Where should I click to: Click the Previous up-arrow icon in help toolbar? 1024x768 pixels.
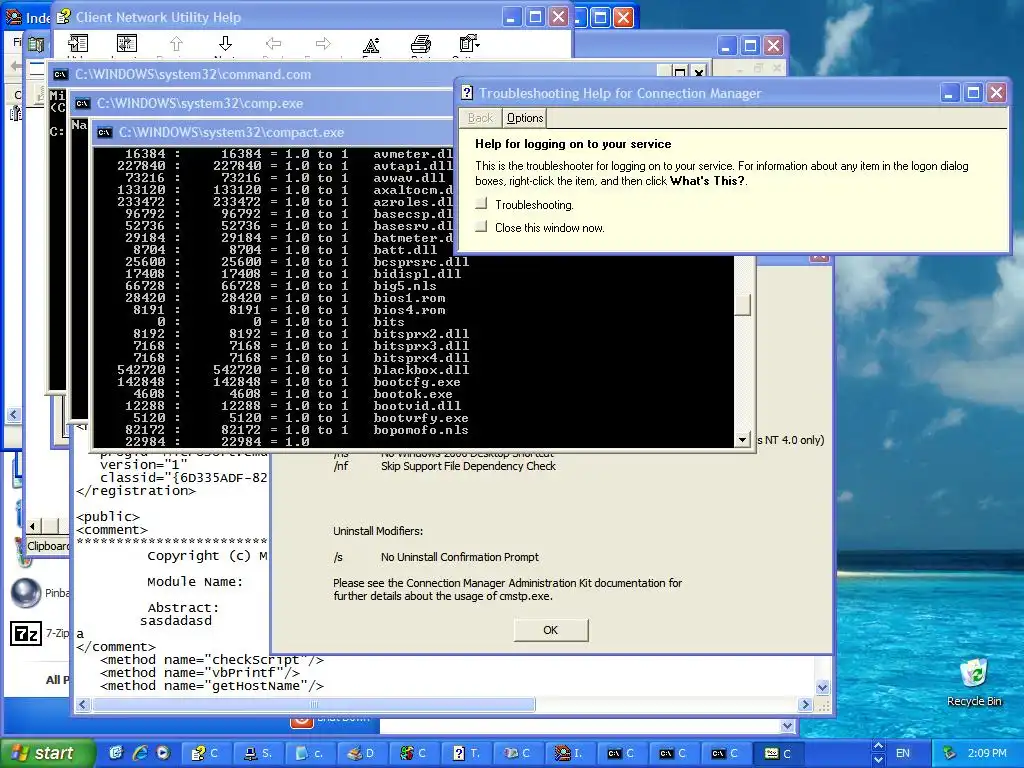click(176, 44)
